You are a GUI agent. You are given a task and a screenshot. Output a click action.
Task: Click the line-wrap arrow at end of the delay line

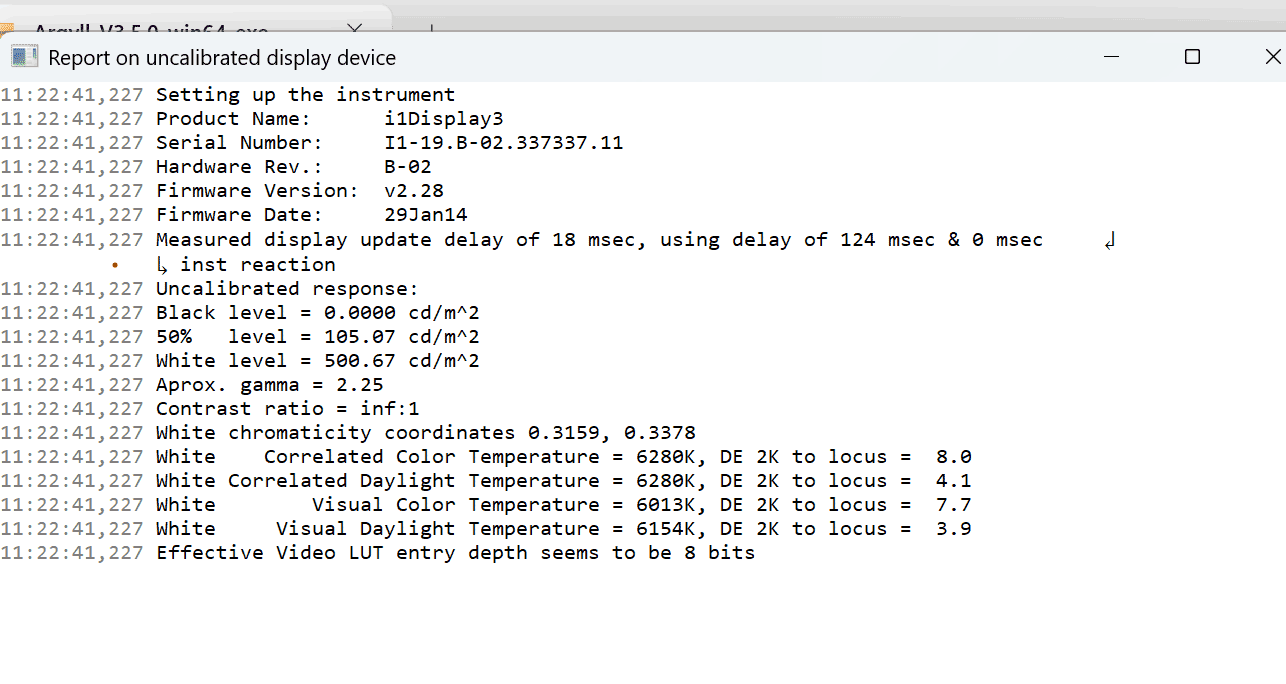point(1110,240)
